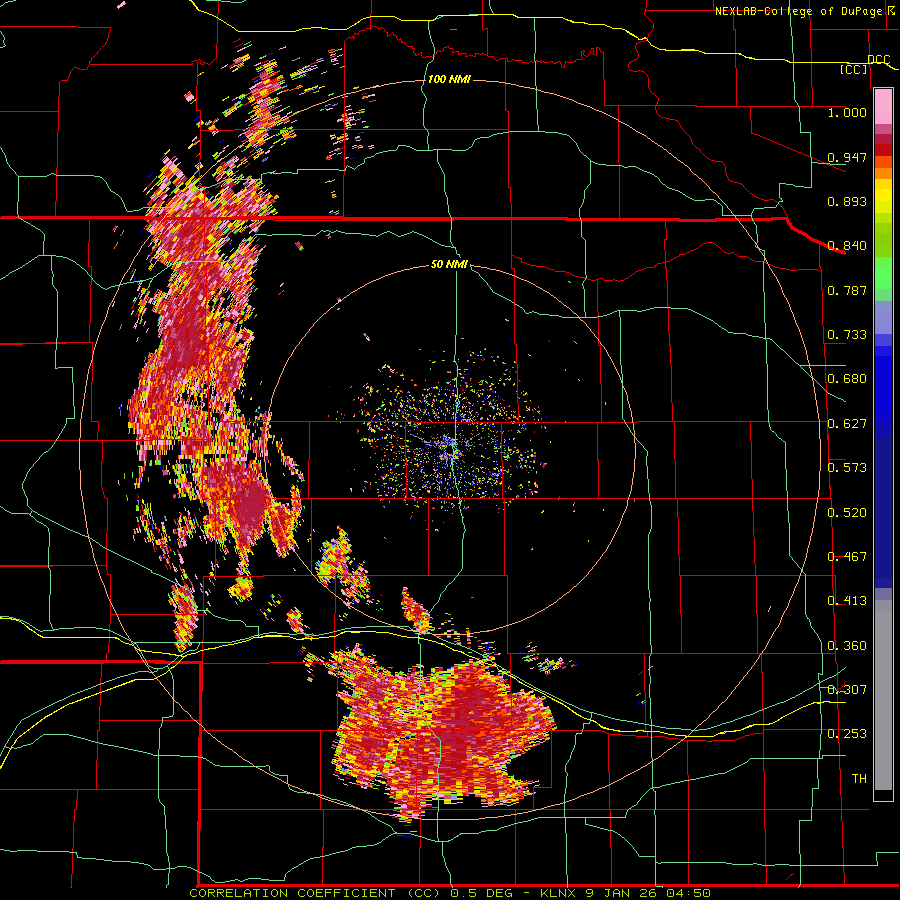Click the 0.253 value on the color scale

tap(847, 734)
